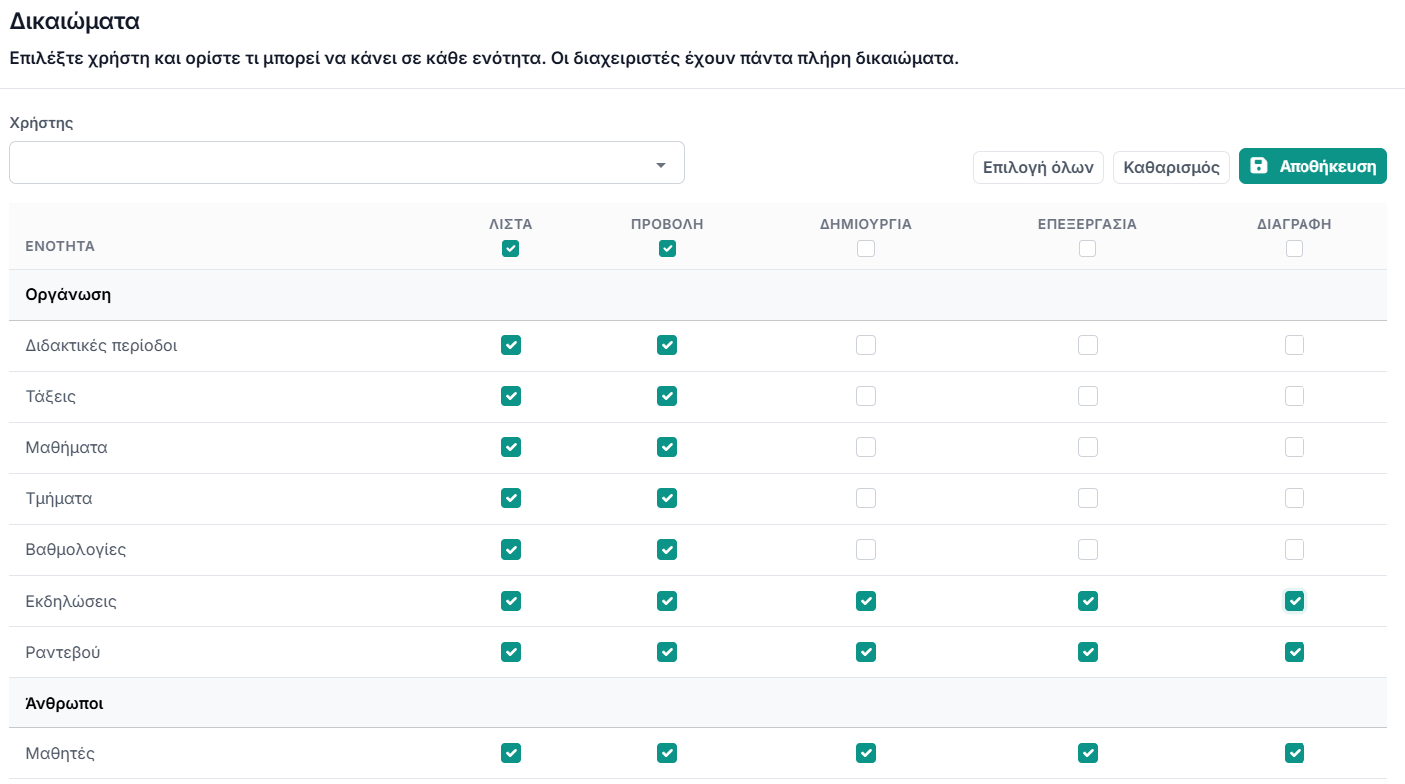Enable ΕΠΕΞΕΡΓΑΣΙΑ for Τμήματα
The height and width of the screenshot is (784, 1405).
(1087, 498)
